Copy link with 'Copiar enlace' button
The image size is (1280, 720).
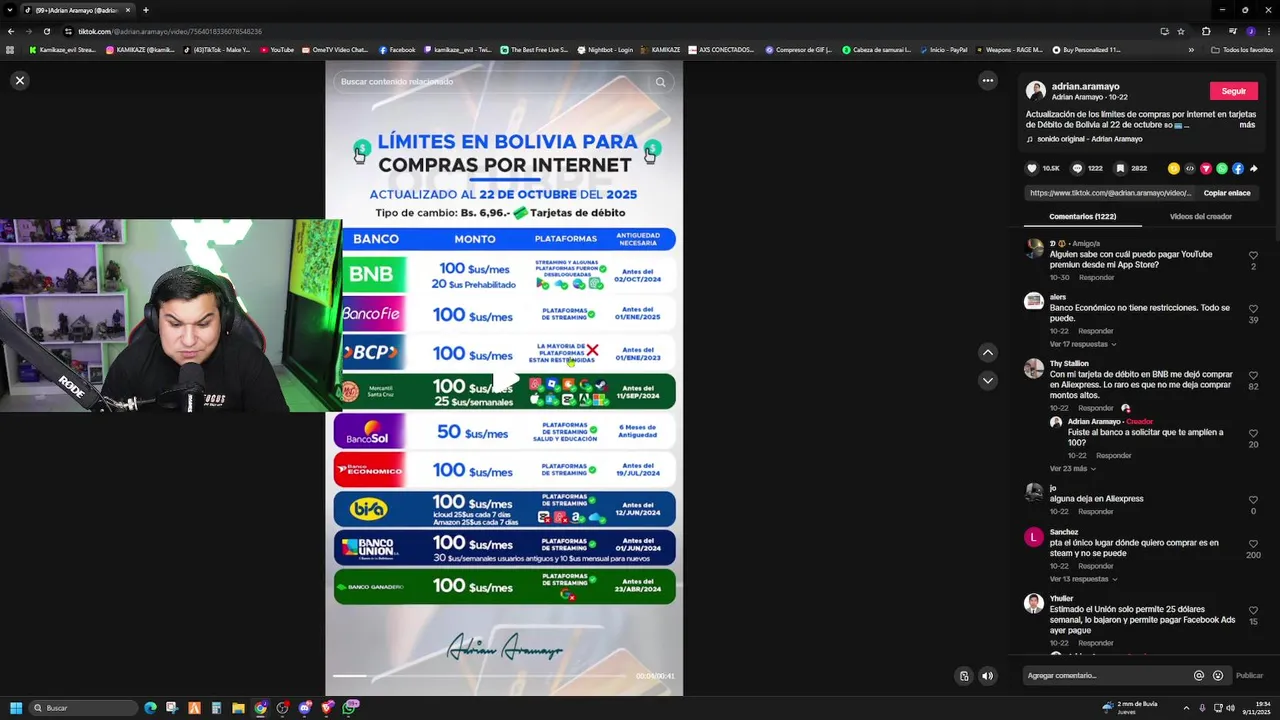pyautogui.click(x=1227, y=193)
